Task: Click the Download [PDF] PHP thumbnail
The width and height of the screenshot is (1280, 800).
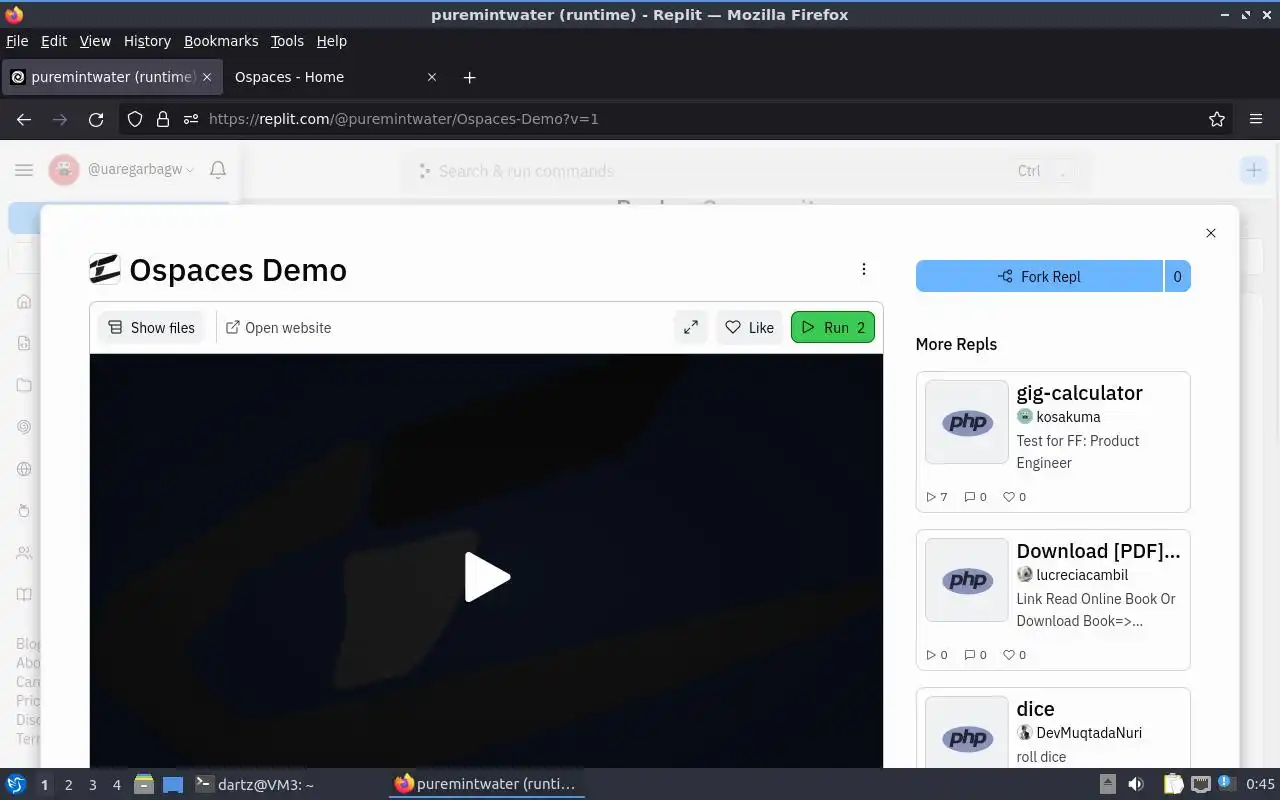Action: click(967, 580)
